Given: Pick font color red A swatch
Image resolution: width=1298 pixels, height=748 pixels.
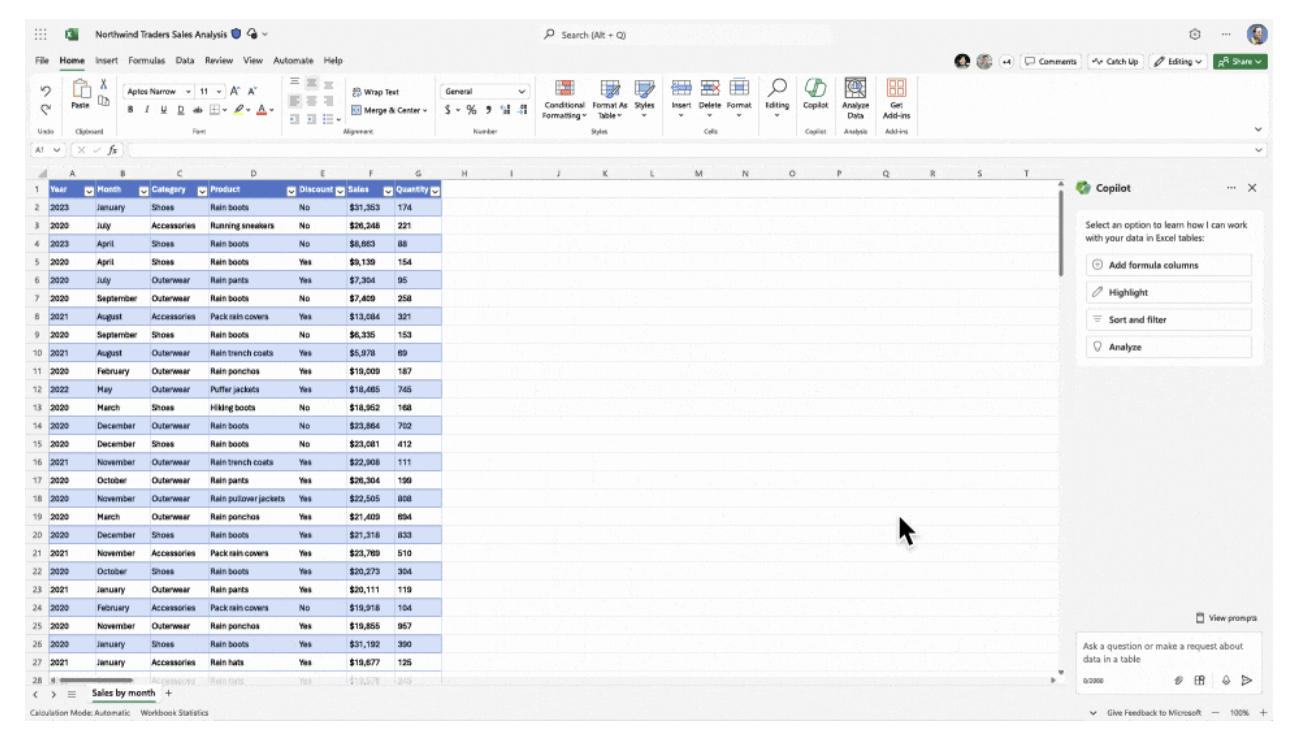Looking at the screenshot, I should pos(262,110).
